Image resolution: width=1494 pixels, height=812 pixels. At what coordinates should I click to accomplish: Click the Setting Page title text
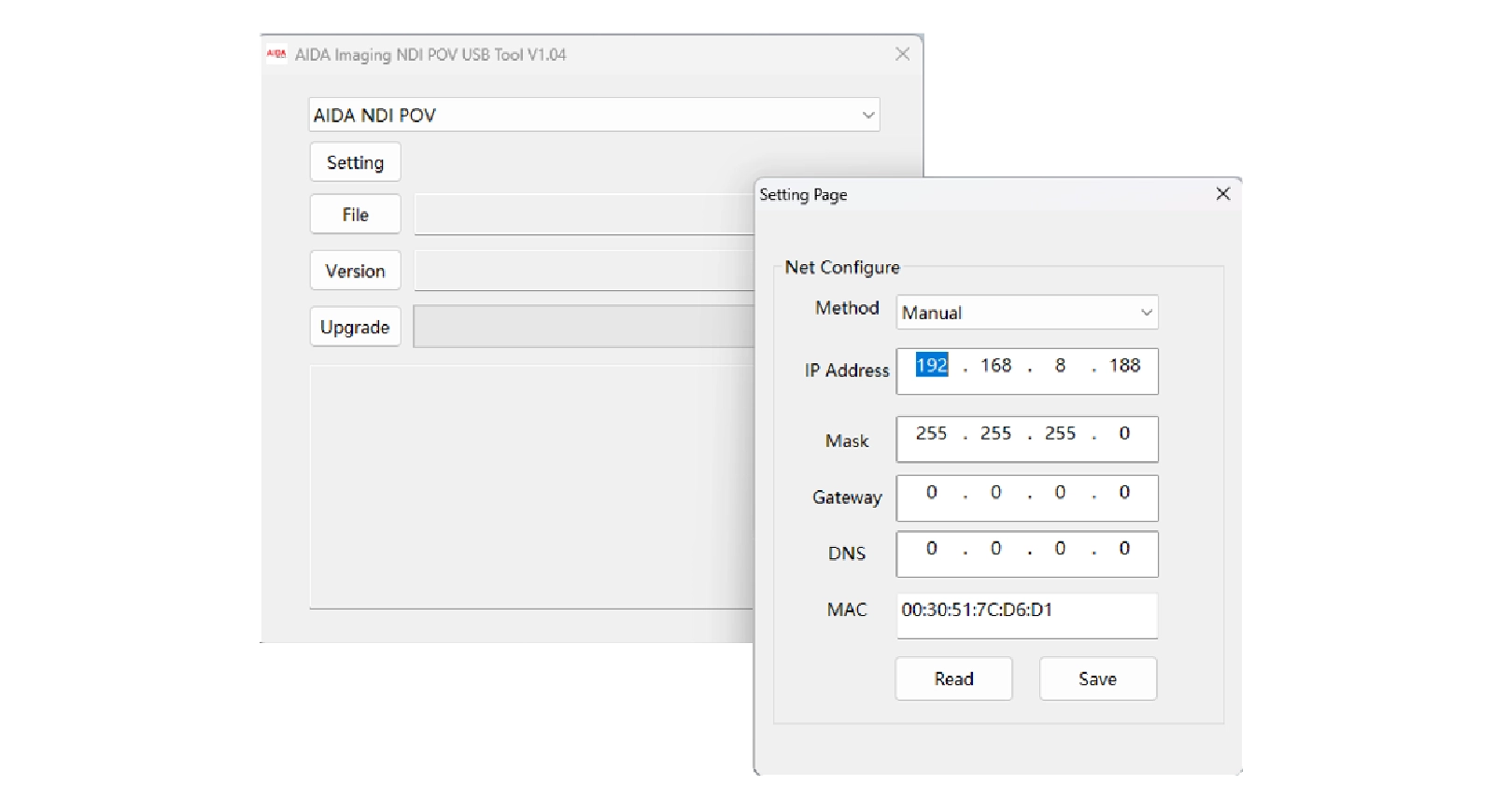click(x=803, y=194)
